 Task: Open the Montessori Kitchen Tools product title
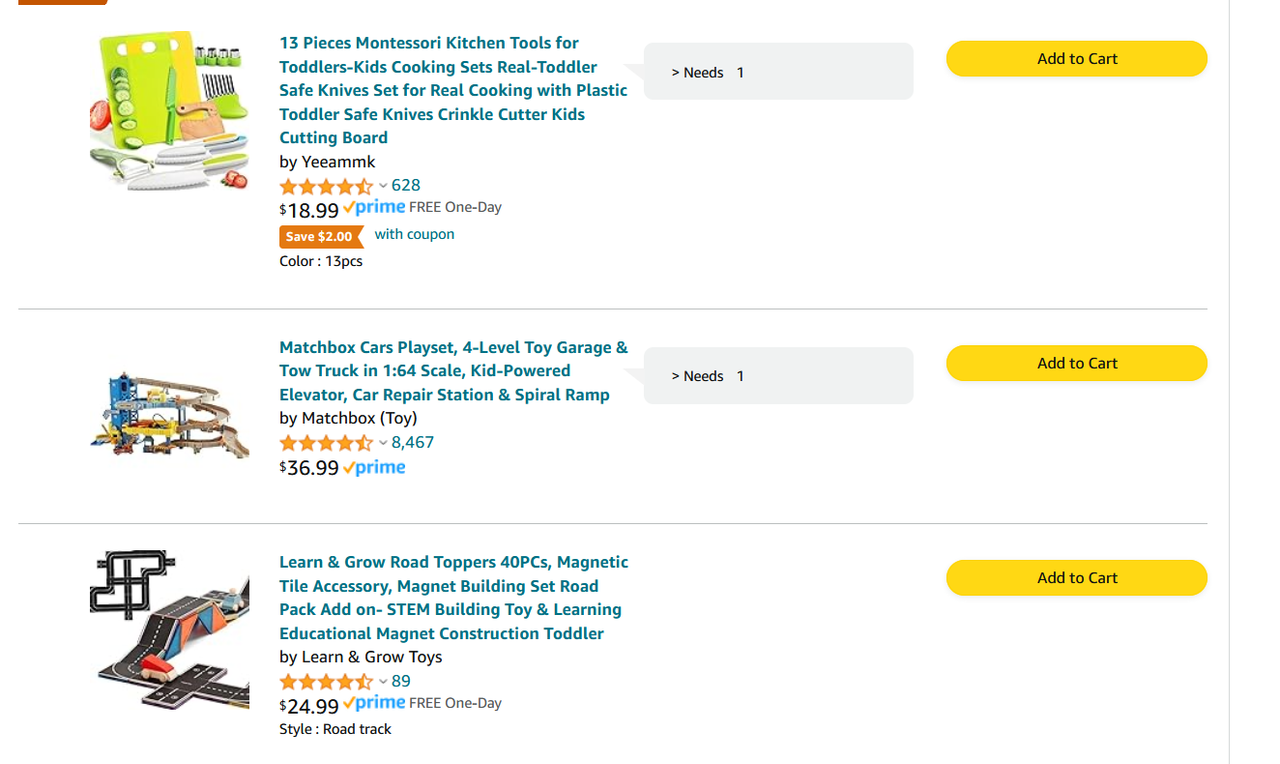click(x=453, y=90)
